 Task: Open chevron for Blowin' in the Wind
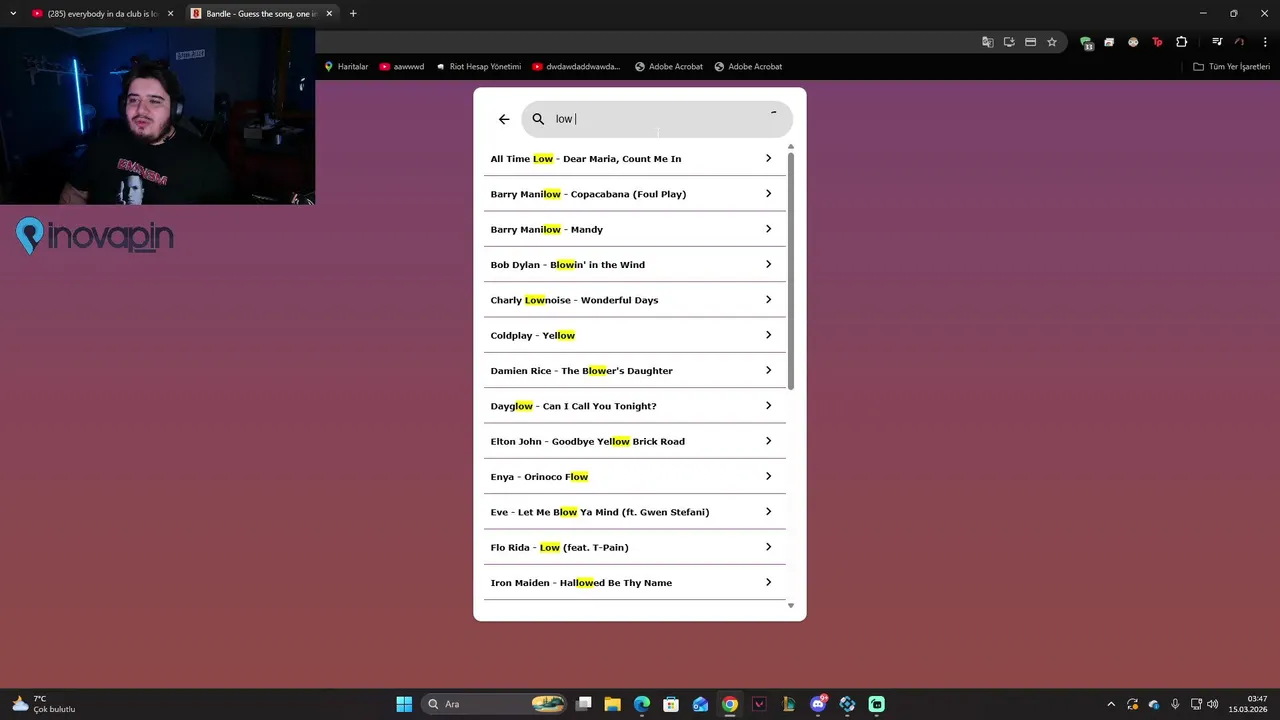pyautogui.click(x=768, y=264)
